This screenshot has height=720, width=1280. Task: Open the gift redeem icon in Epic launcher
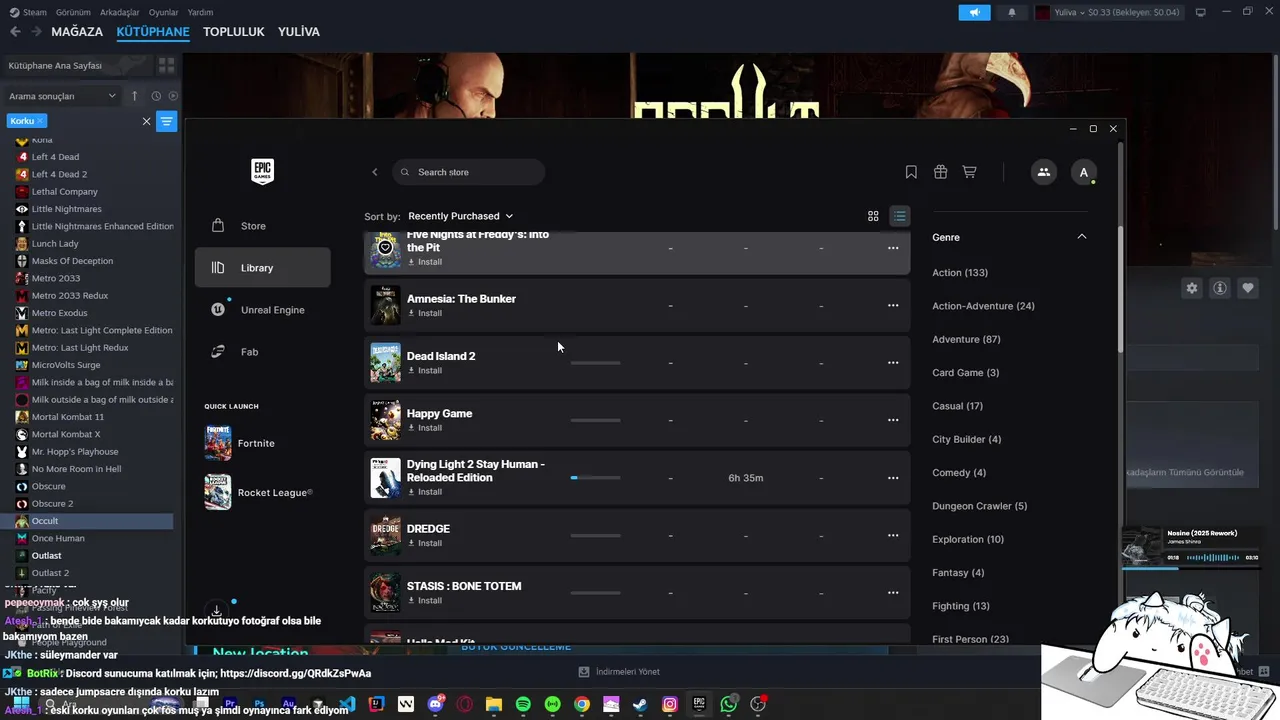point(940,172)
